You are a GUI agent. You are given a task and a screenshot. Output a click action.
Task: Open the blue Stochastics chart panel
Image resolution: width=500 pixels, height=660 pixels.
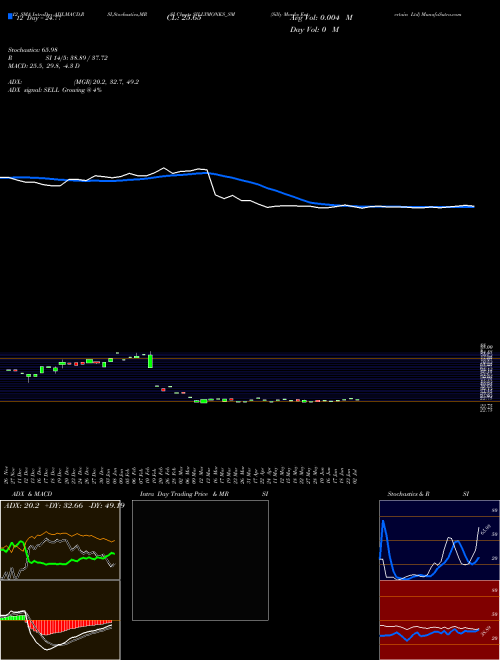click(x=439, y=540)
